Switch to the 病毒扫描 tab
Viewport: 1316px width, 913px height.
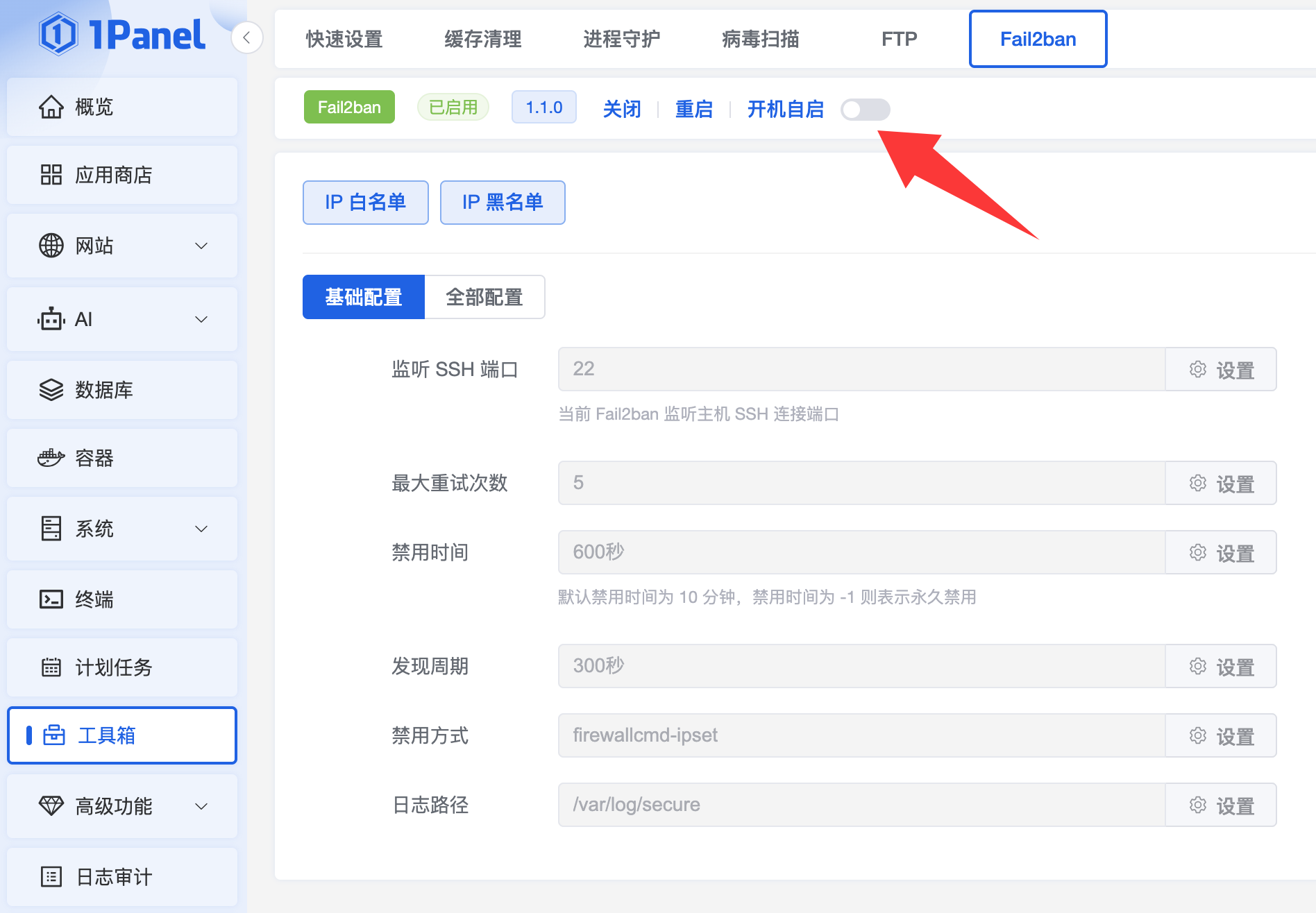(x=761, y=40)
